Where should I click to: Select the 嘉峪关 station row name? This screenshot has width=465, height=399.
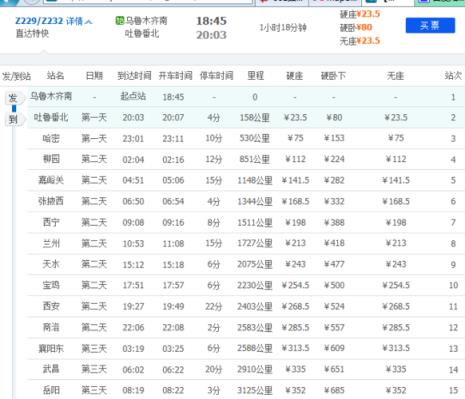51,180
